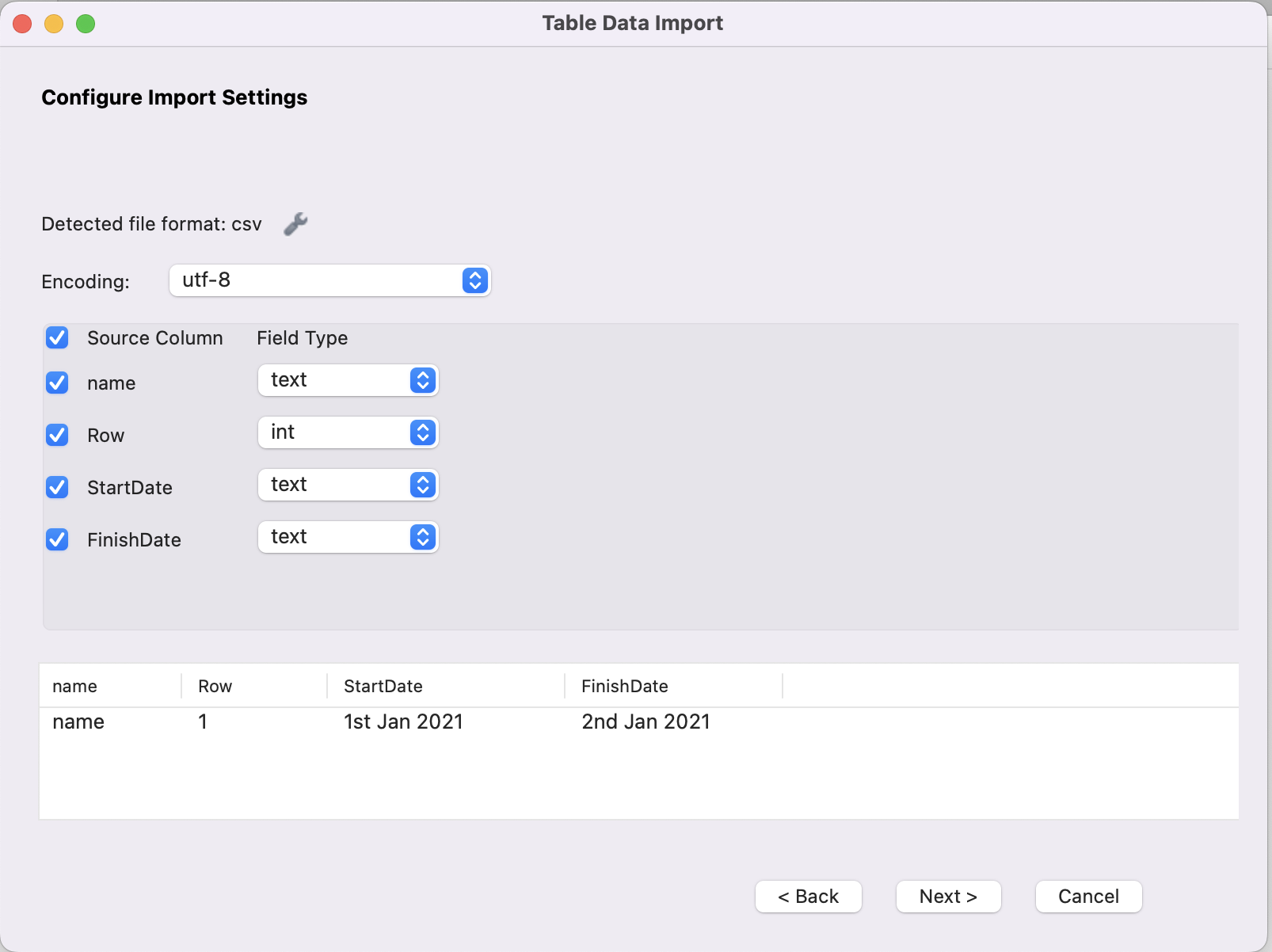Uncheck the name column checkbox
The image size is (1272, 952).
click(x=57, y=383)
